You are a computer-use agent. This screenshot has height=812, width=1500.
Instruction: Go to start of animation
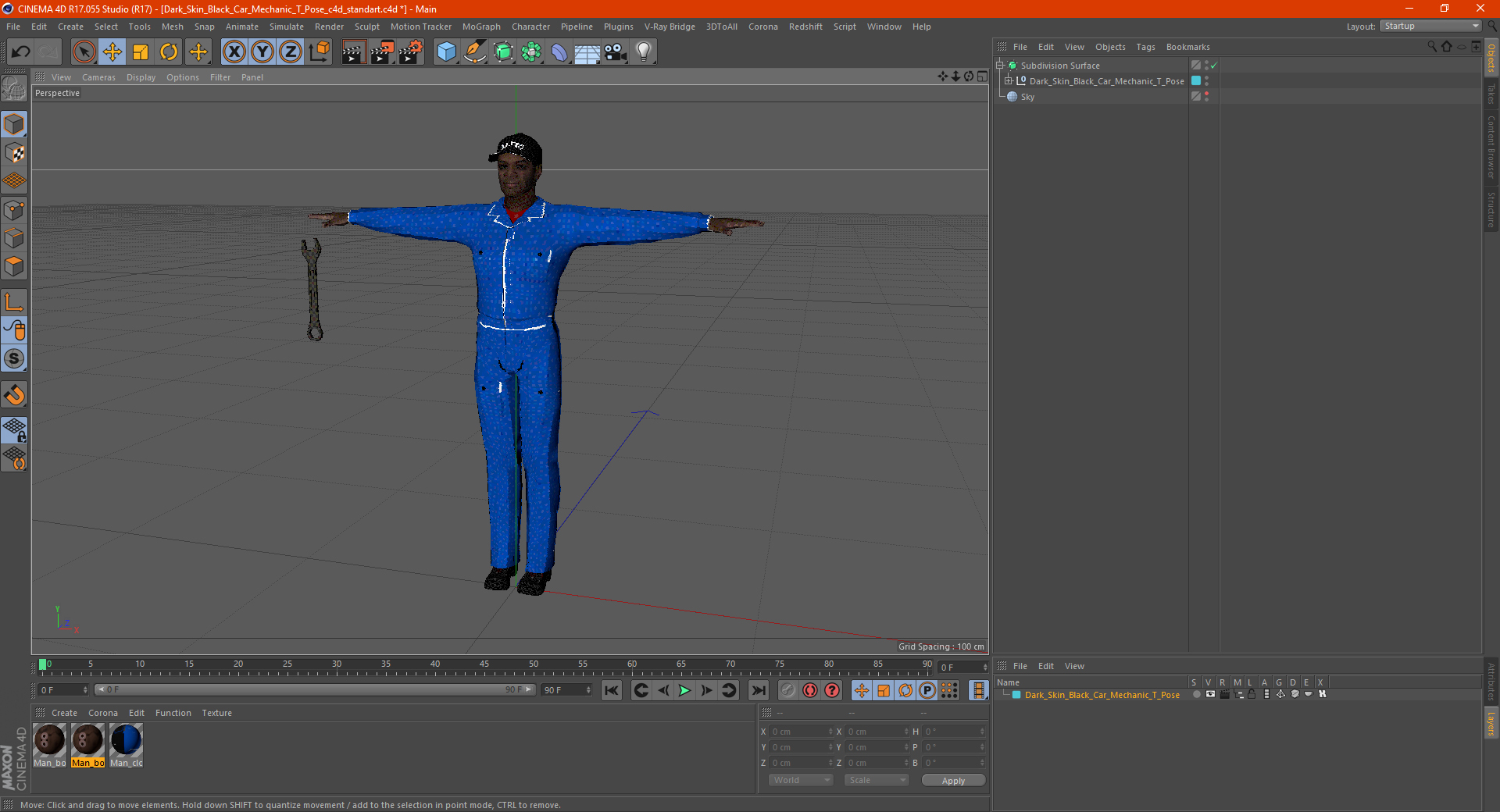[x=612, y=690]
